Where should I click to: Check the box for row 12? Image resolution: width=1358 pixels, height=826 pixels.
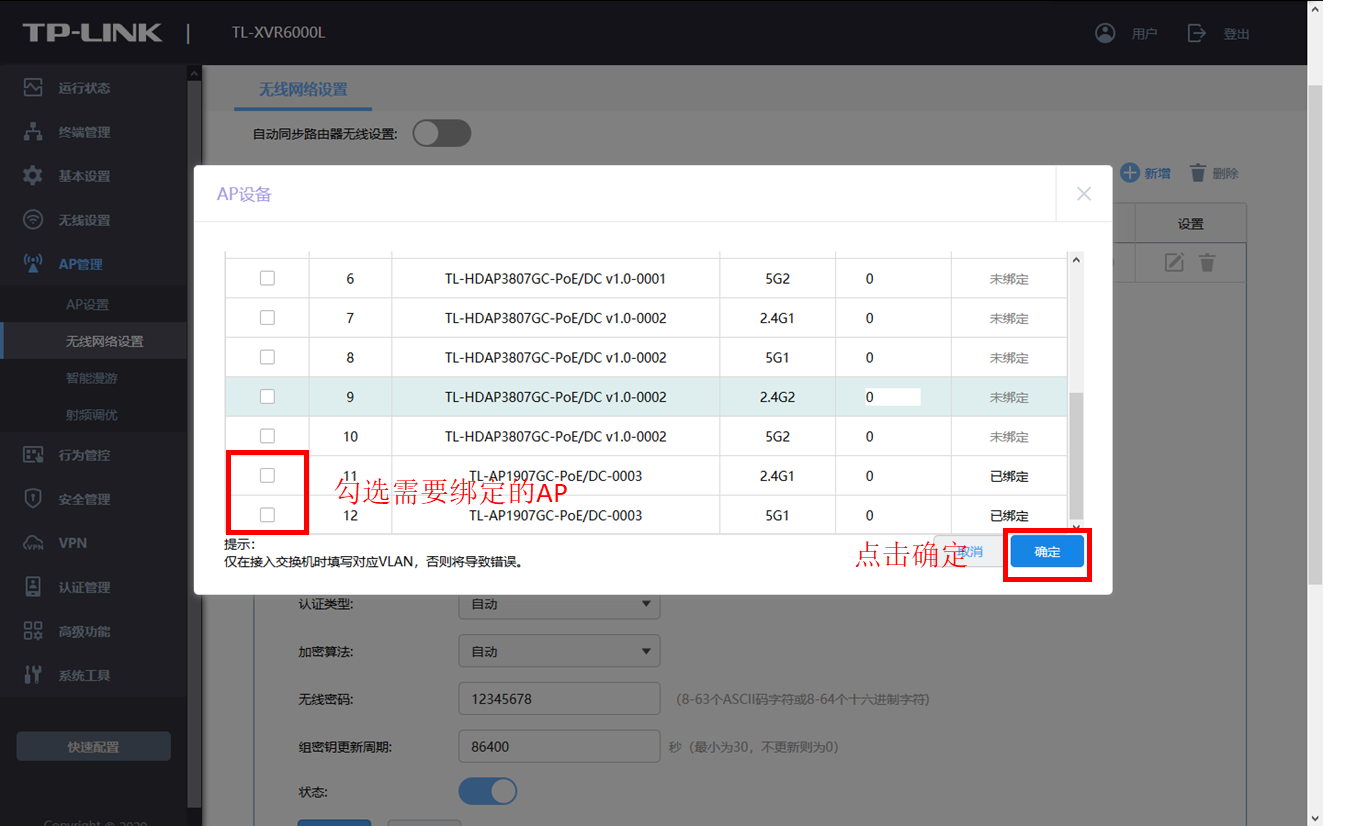(267, 515)
